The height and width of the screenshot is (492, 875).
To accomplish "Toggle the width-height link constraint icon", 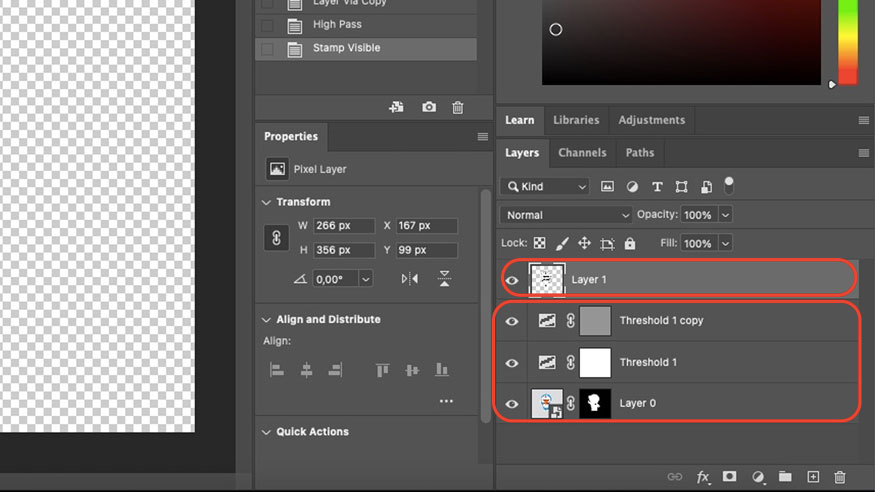I will pyautogui.click(x=276, y=238).
